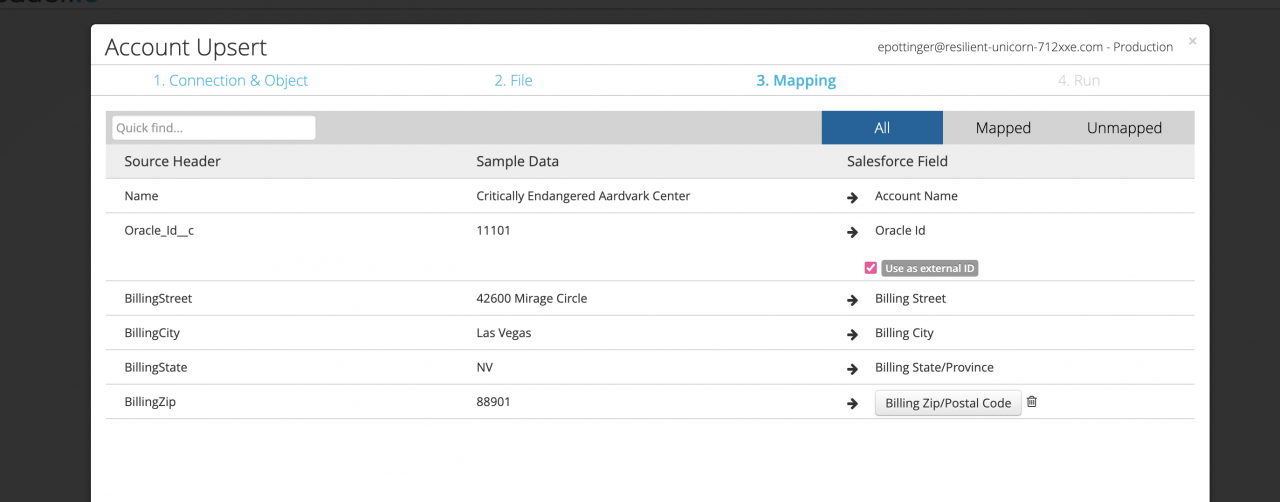1280x502 pixels.
Task: Close the Account Upsert dialog
Action: click(x=1192, y=41)
